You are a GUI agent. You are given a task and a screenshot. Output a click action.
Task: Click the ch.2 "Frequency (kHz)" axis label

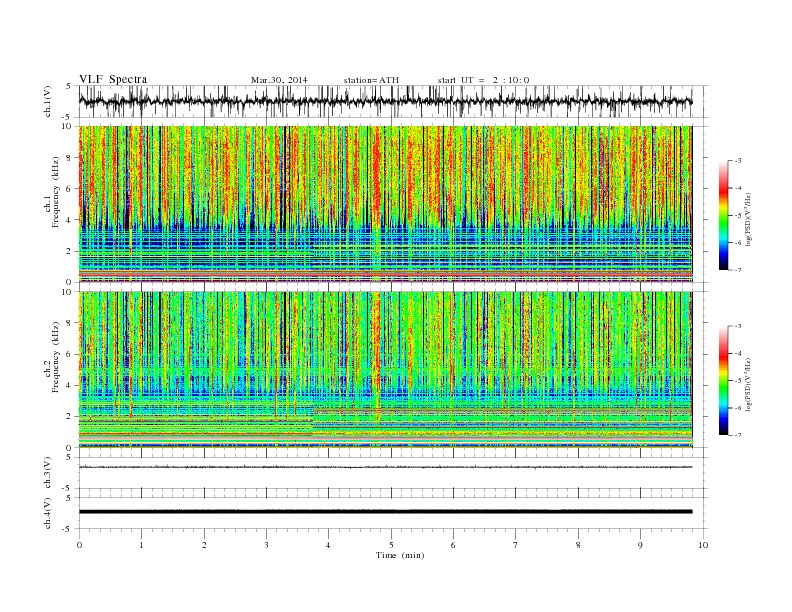click(x=56, y=357)
